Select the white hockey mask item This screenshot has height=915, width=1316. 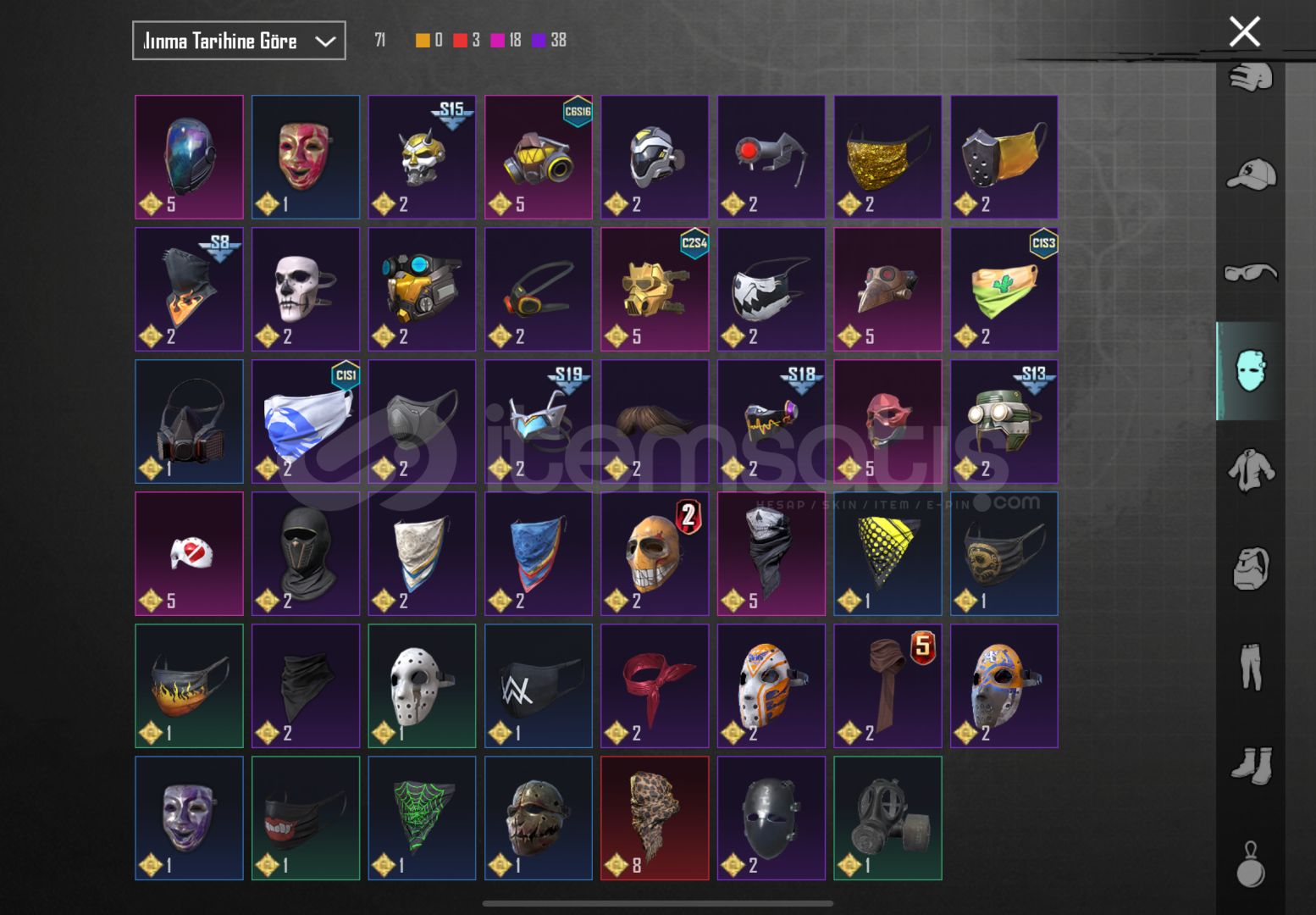(422, 686)
